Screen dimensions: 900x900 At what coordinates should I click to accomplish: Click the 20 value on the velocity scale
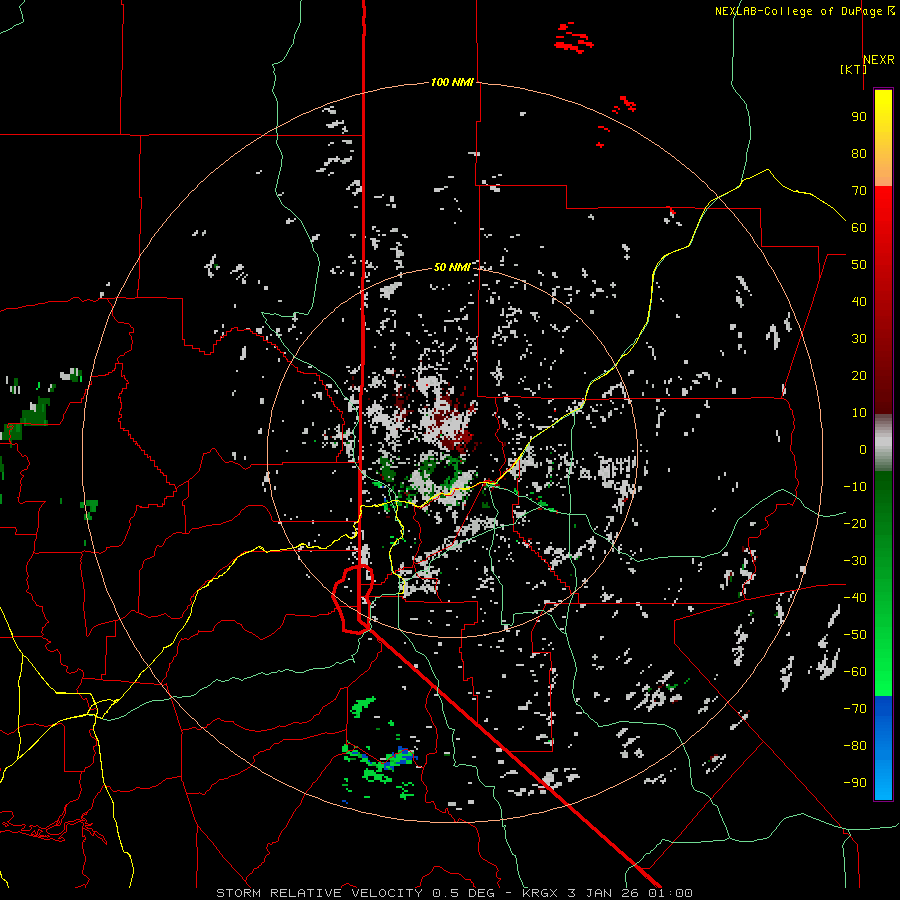click(x=859, y=376)
